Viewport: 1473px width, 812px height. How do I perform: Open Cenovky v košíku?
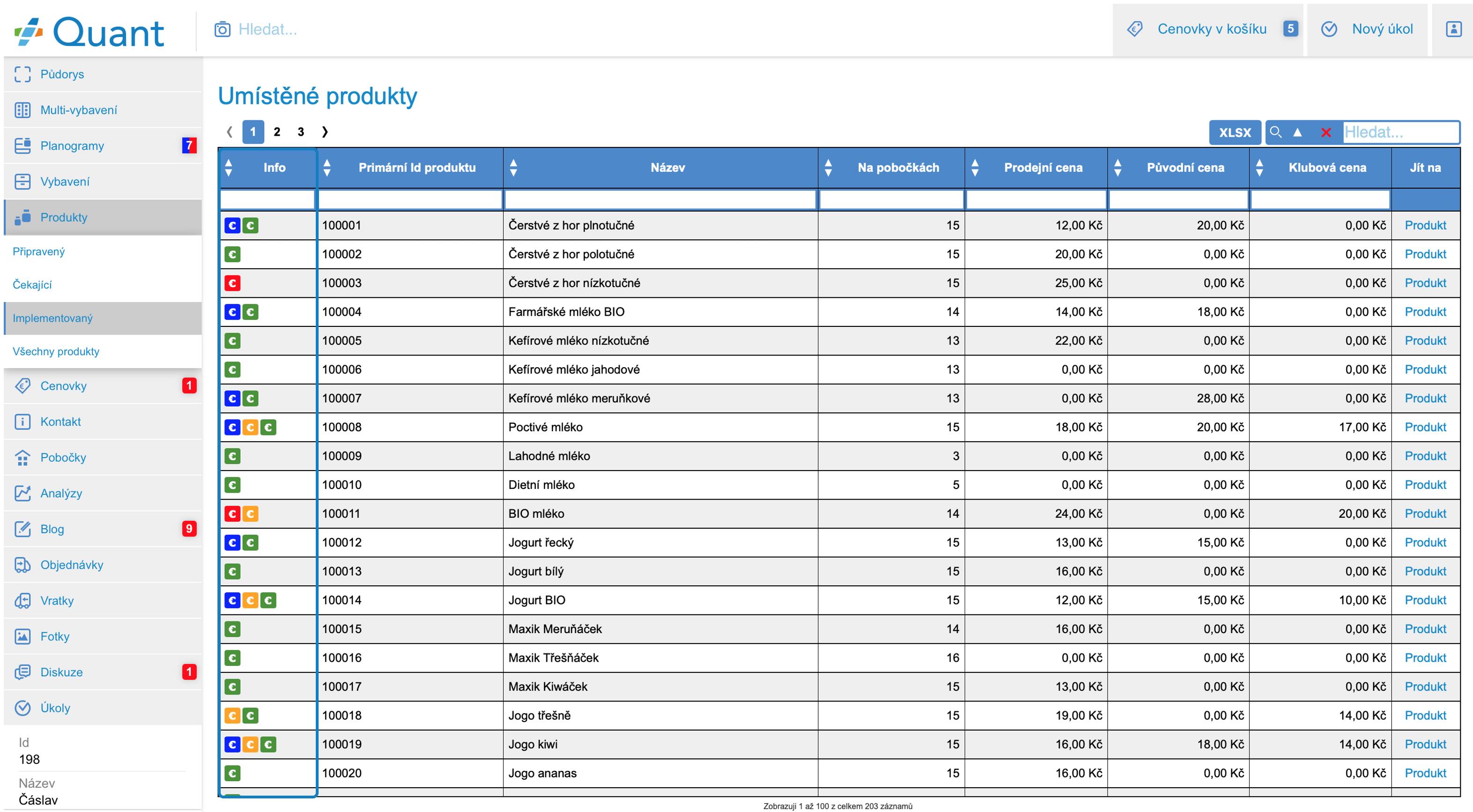[1208, 29]
